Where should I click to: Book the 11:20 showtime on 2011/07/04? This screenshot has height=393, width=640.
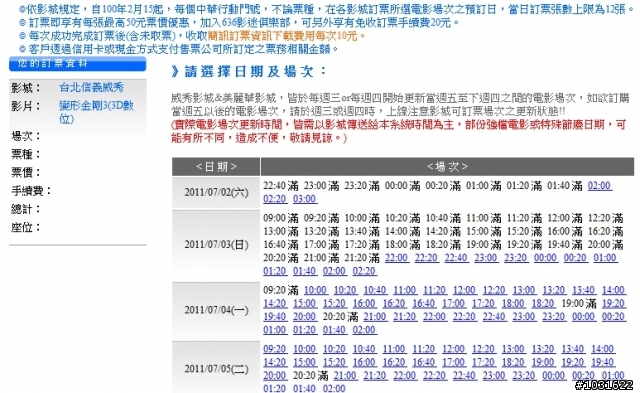[435, 290]
